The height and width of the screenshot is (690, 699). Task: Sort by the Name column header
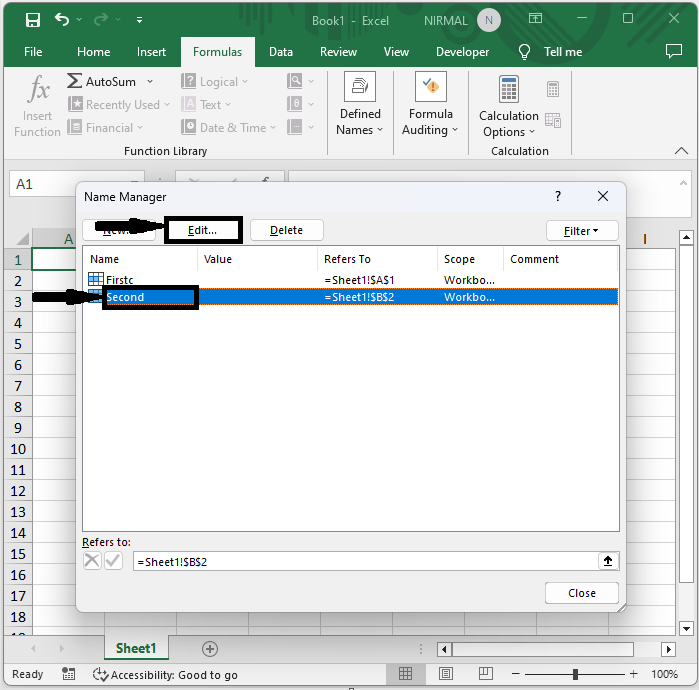(x=140, y=259)
